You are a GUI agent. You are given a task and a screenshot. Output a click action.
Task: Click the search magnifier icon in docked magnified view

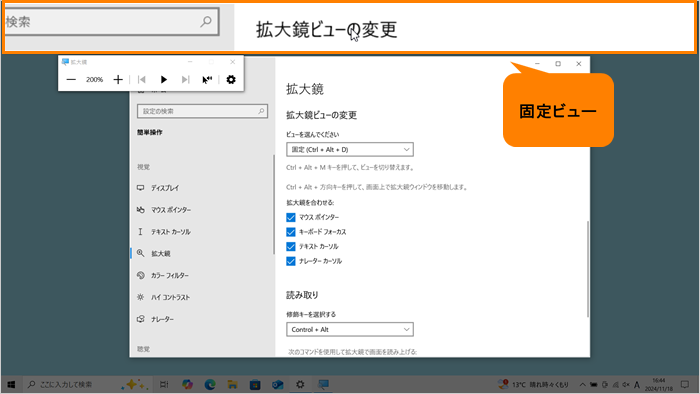coord(206,21)
